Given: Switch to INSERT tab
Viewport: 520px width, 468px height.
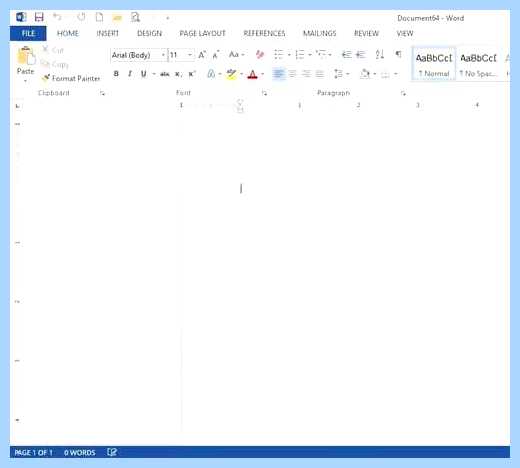Looking at the screenshot, I should 107,33.
